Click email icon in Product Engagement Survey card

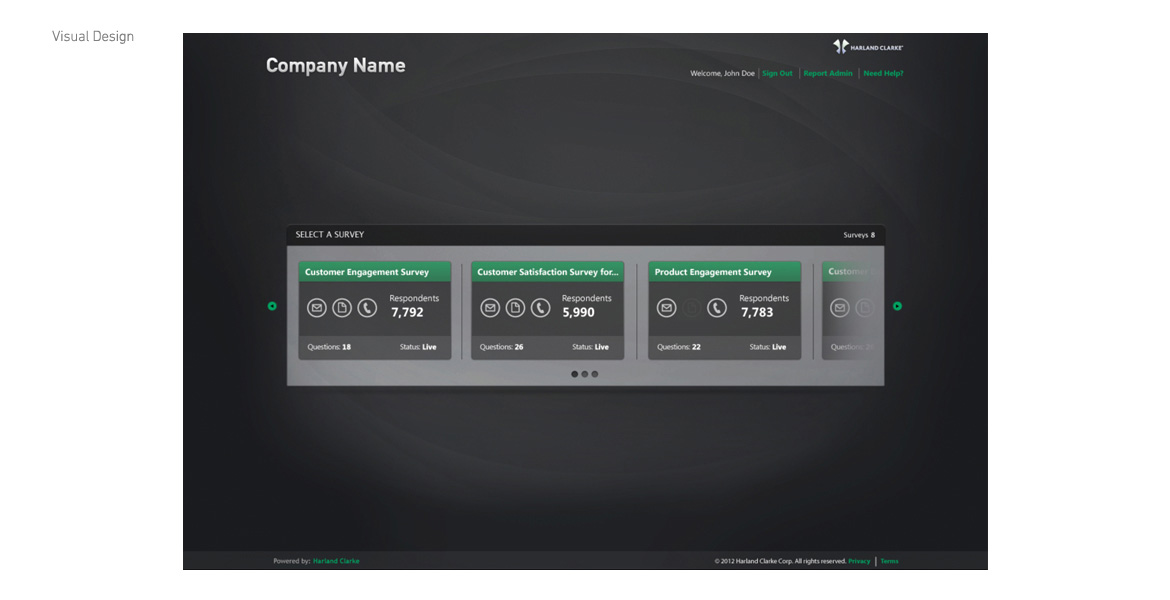pyautogui.click(x=667, y=308)
